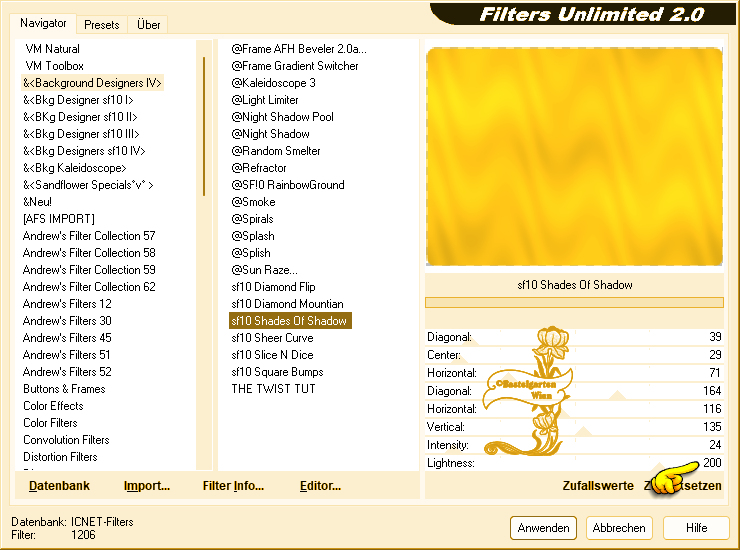
Task: Choose @Refractor filter
Action: pyautogui.click(x=259, y=168)
